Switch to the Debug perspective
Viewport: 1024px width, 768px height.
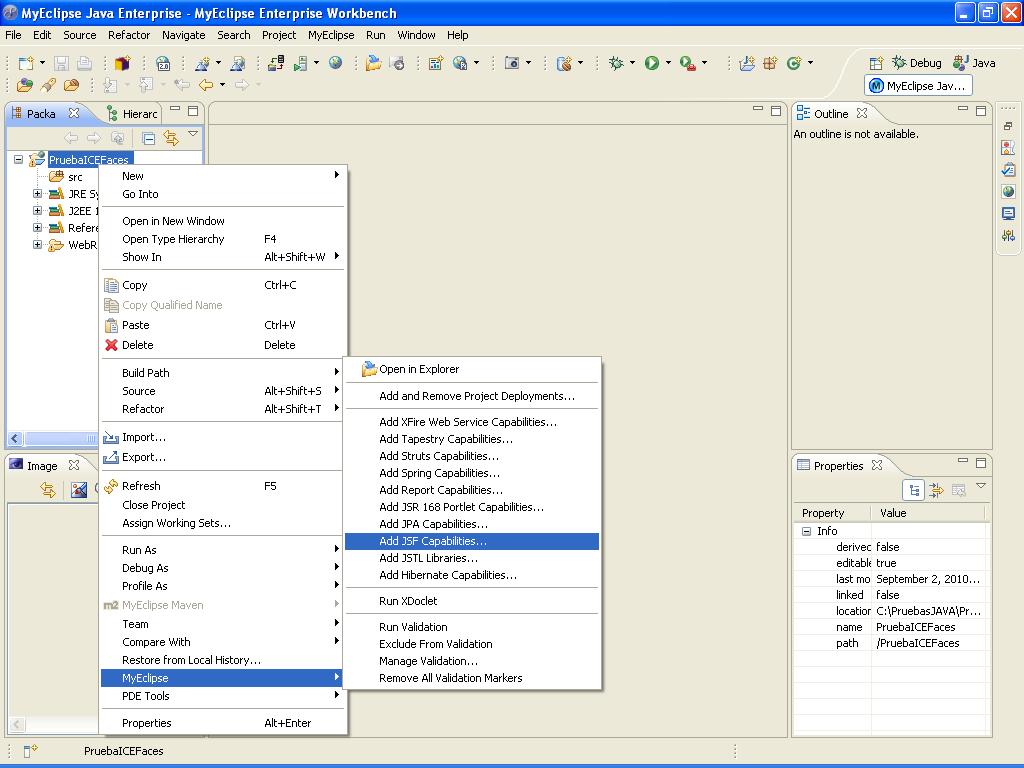[x=917, y=63]
